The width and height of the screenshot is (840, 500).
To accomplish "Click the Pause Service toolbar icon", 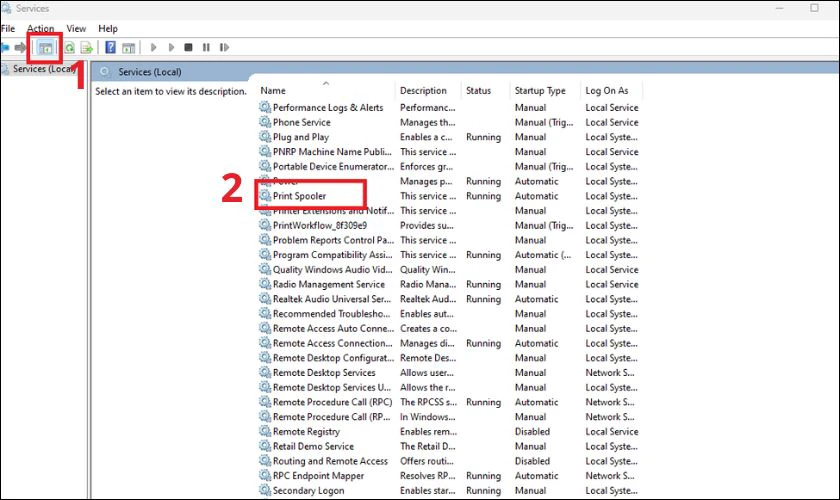I will pos(206,47).
